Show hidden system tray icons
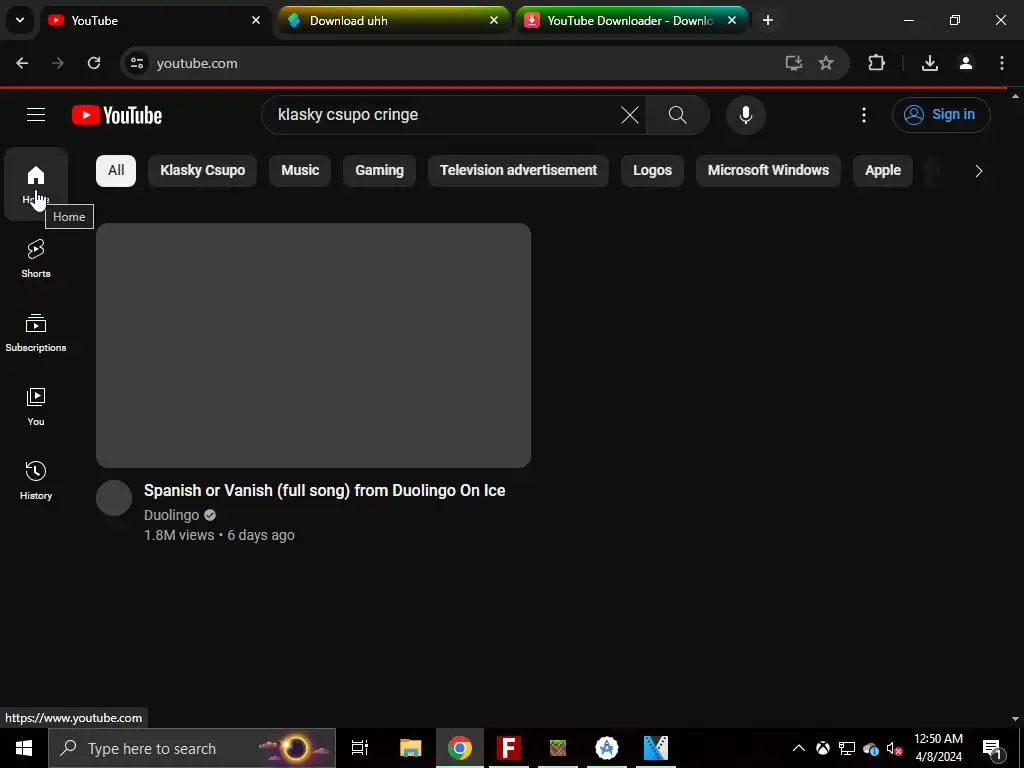1024x768 pixels. 798,748
